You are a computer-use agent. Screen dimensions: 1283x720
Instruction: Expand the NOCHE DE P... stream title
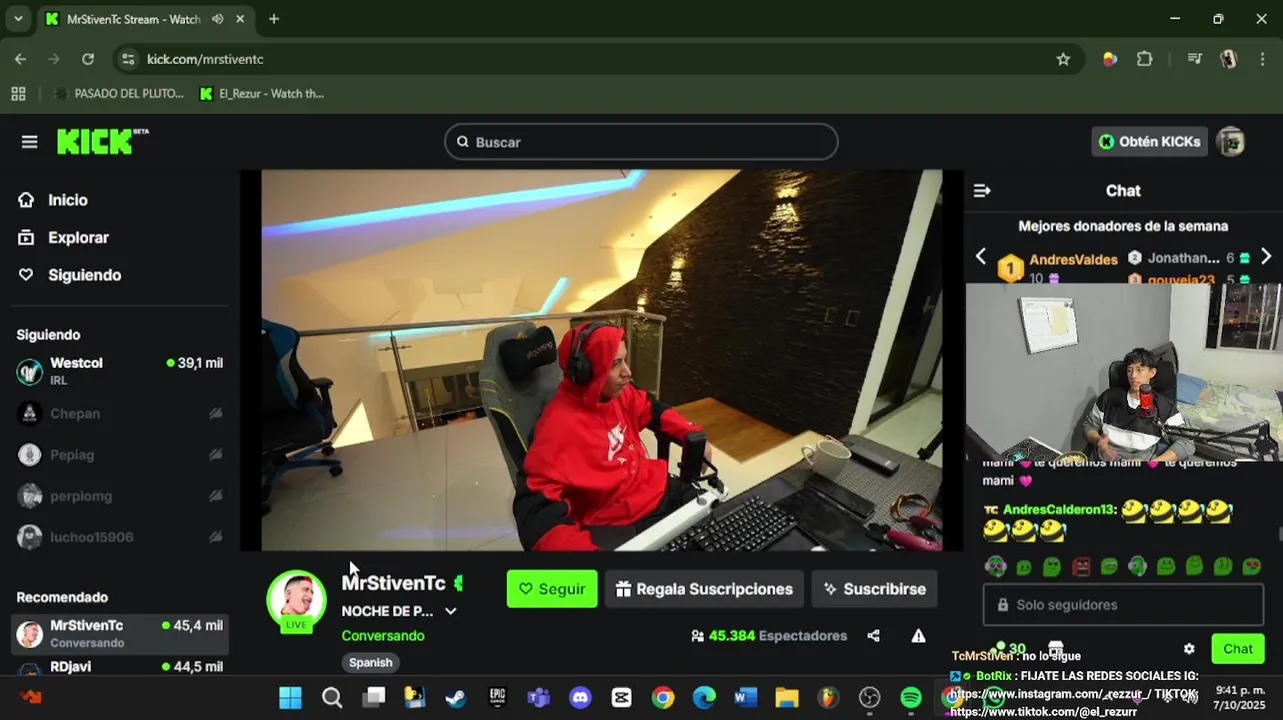coord(450,611)
